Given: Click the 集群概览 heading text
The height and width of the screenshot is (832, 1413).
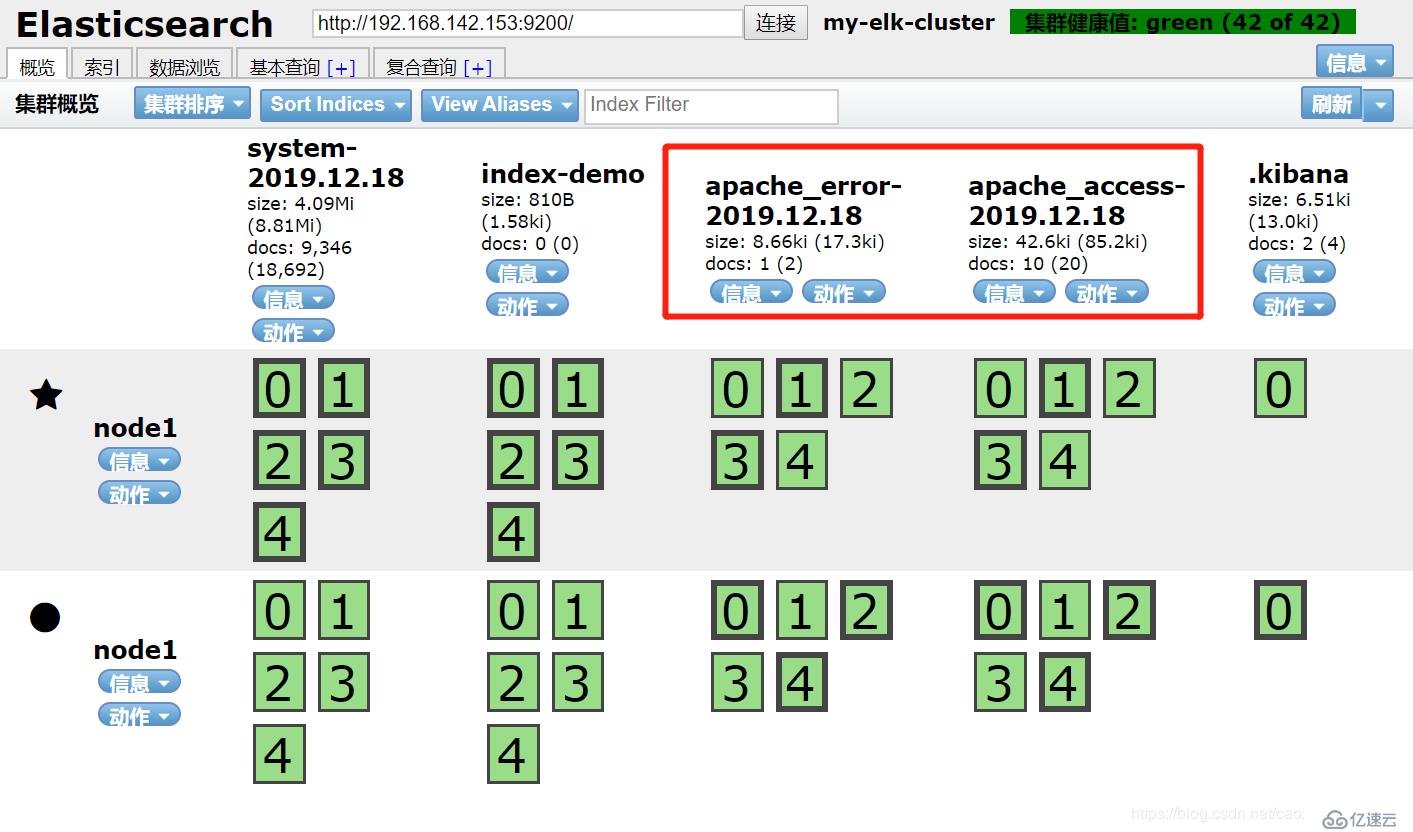Looking at the screenshot, I should click(x=57, y=104).
